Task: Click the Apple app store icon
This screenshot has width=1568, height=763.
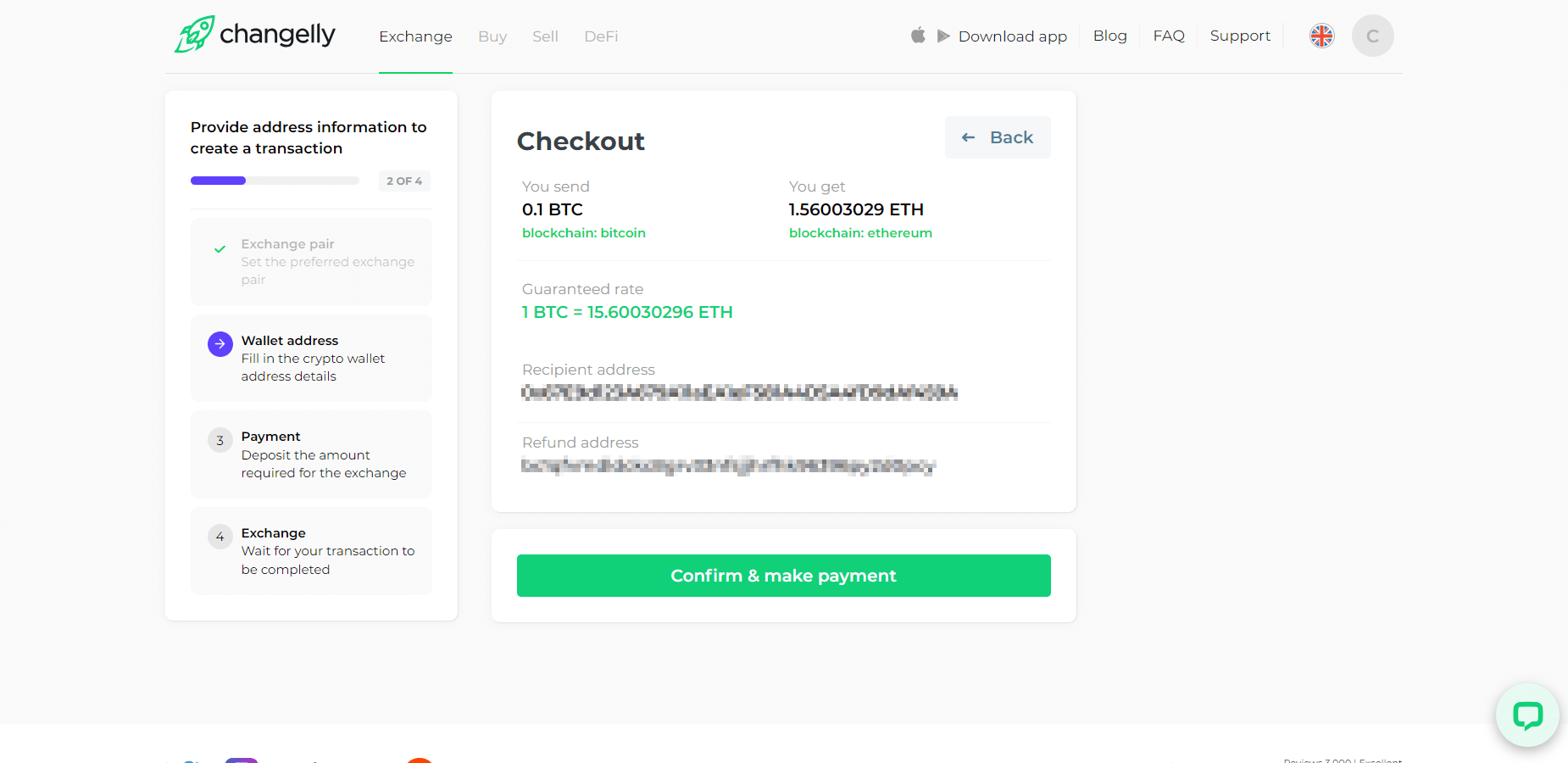Action: 918,36
